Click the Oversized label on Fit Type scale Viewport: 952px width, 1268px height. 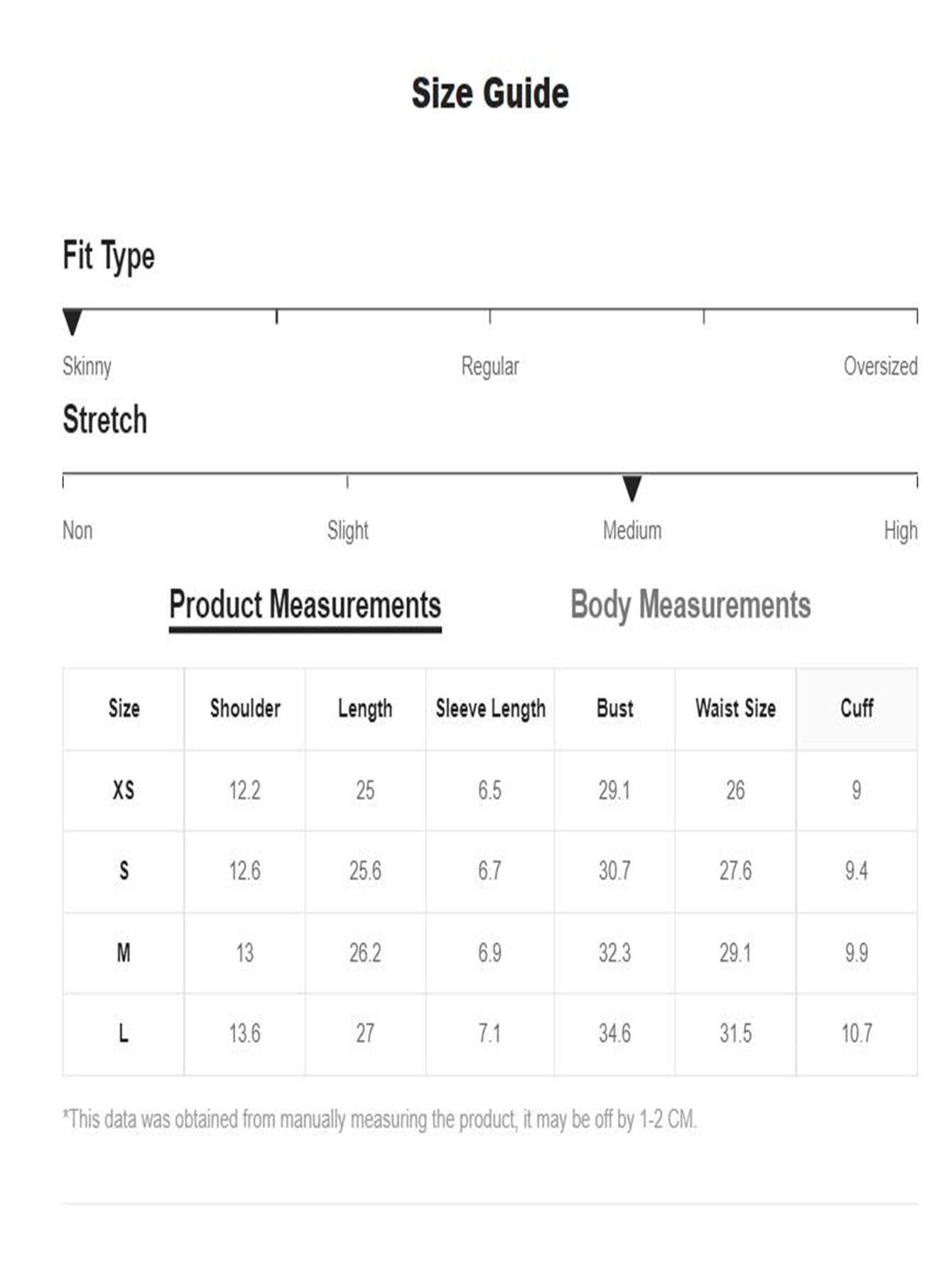coord(880,367)
